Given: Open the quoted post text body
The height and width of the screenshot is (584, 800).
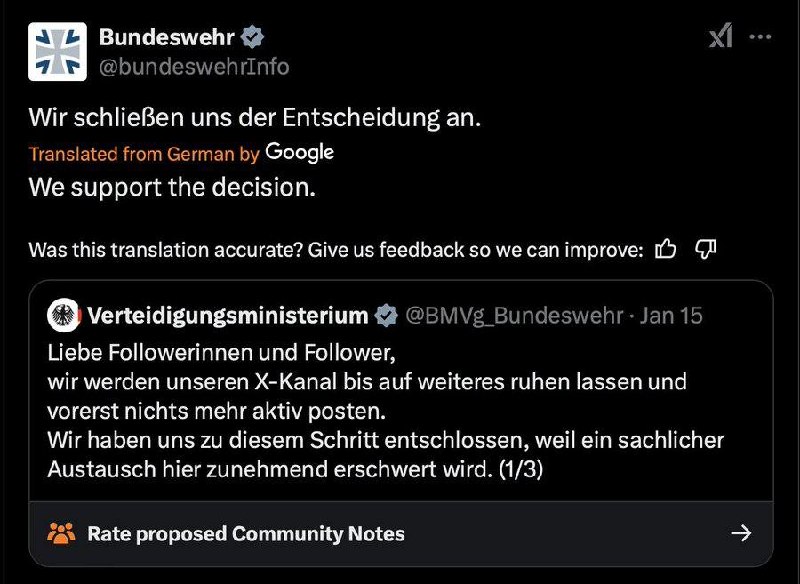Looking at the screenshot, I should (x=385, y=411).
